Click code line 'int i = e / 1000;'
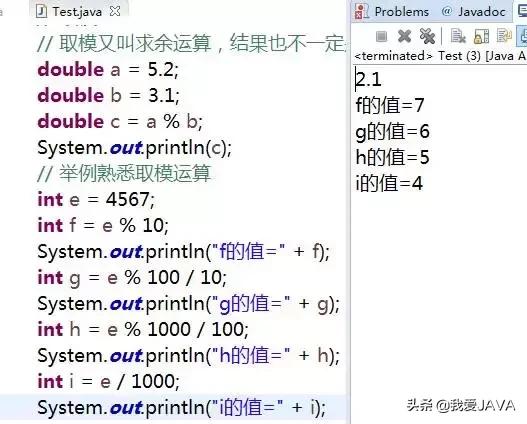The width and height of the screenshot is (527, 424). pyautogui.click(x=109, y=382)
